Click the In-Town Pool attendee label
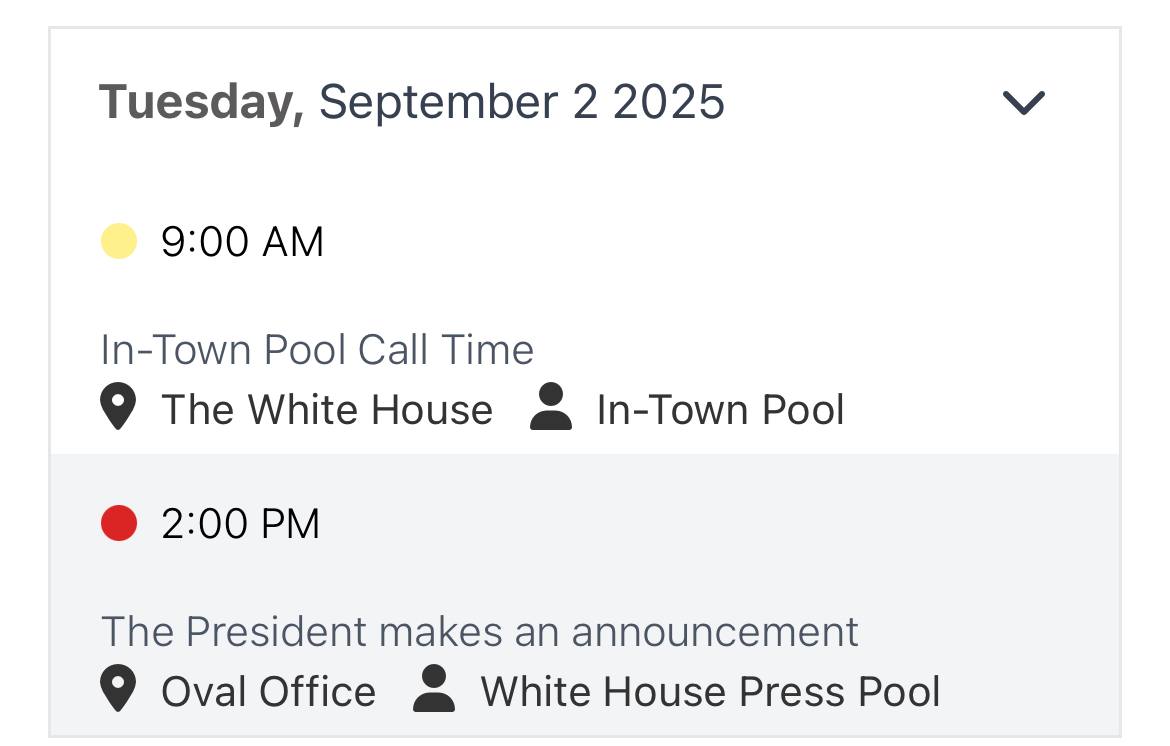1170x746 pixels. 720,410
